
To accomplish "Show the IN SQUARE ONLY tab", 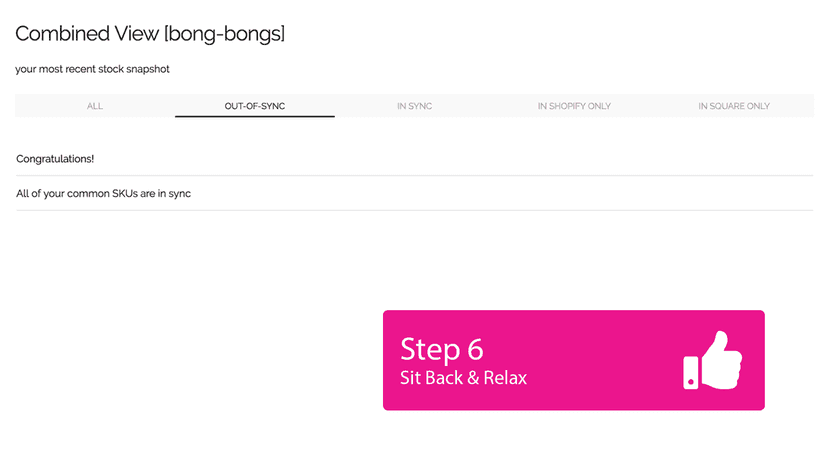I will (x=734, y=106).
